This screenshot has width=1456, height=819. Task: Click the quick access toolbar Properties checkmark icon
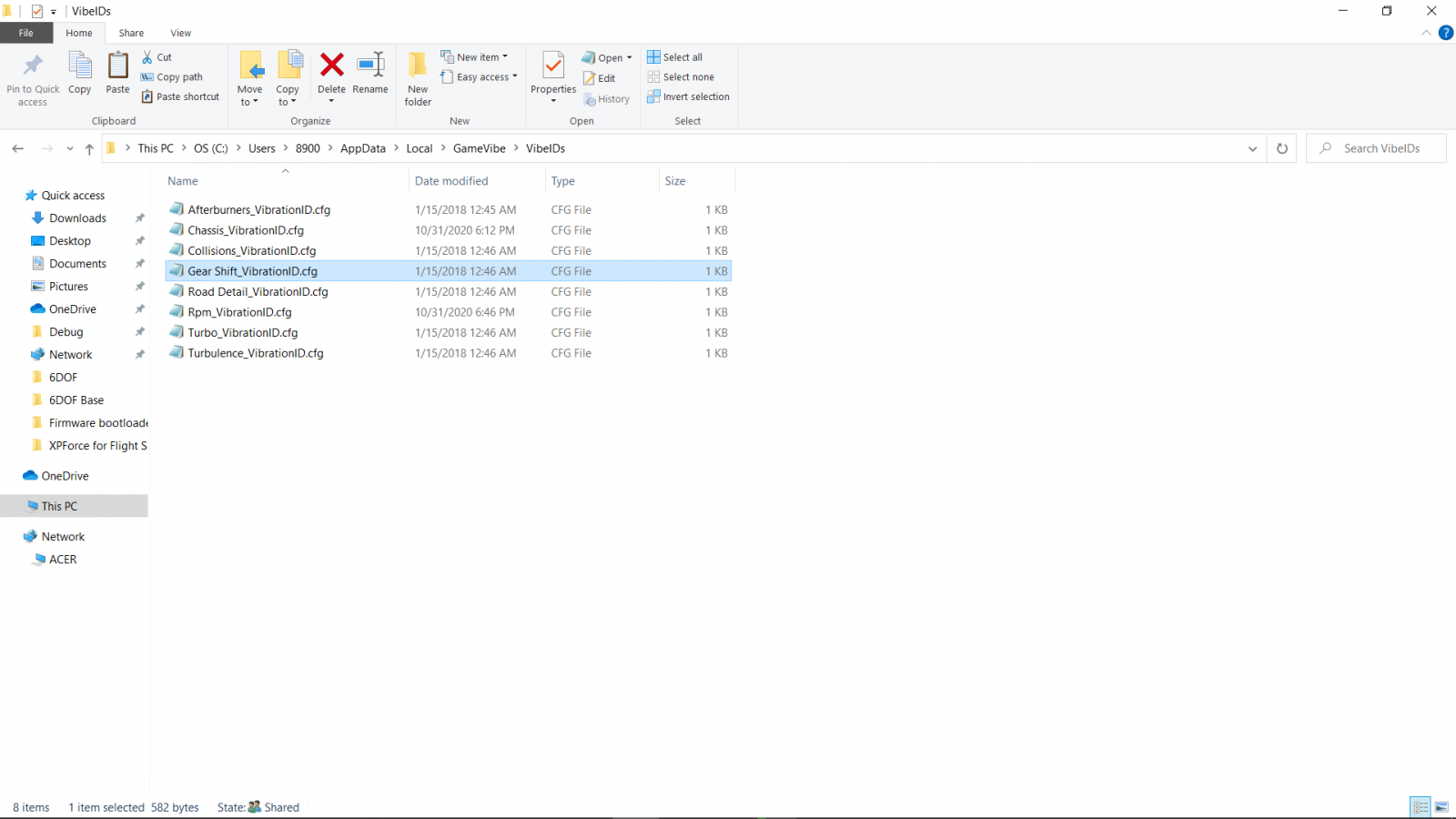pyautogui.click(x=37, y=11)
